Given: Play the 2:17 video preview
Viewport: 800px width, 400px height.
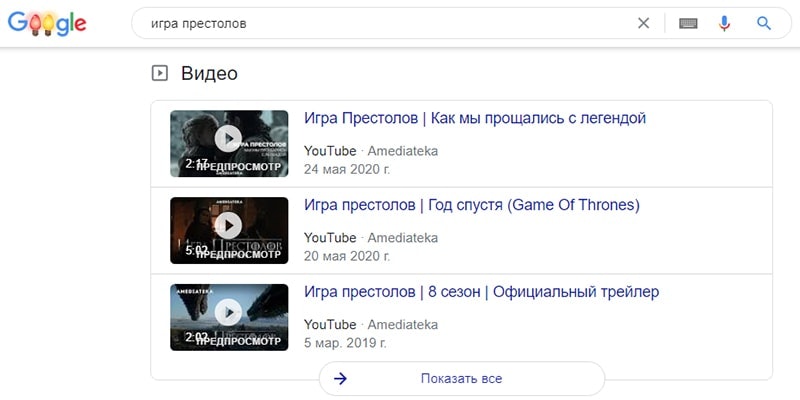Looking at the screenshot, I should 229,144.
